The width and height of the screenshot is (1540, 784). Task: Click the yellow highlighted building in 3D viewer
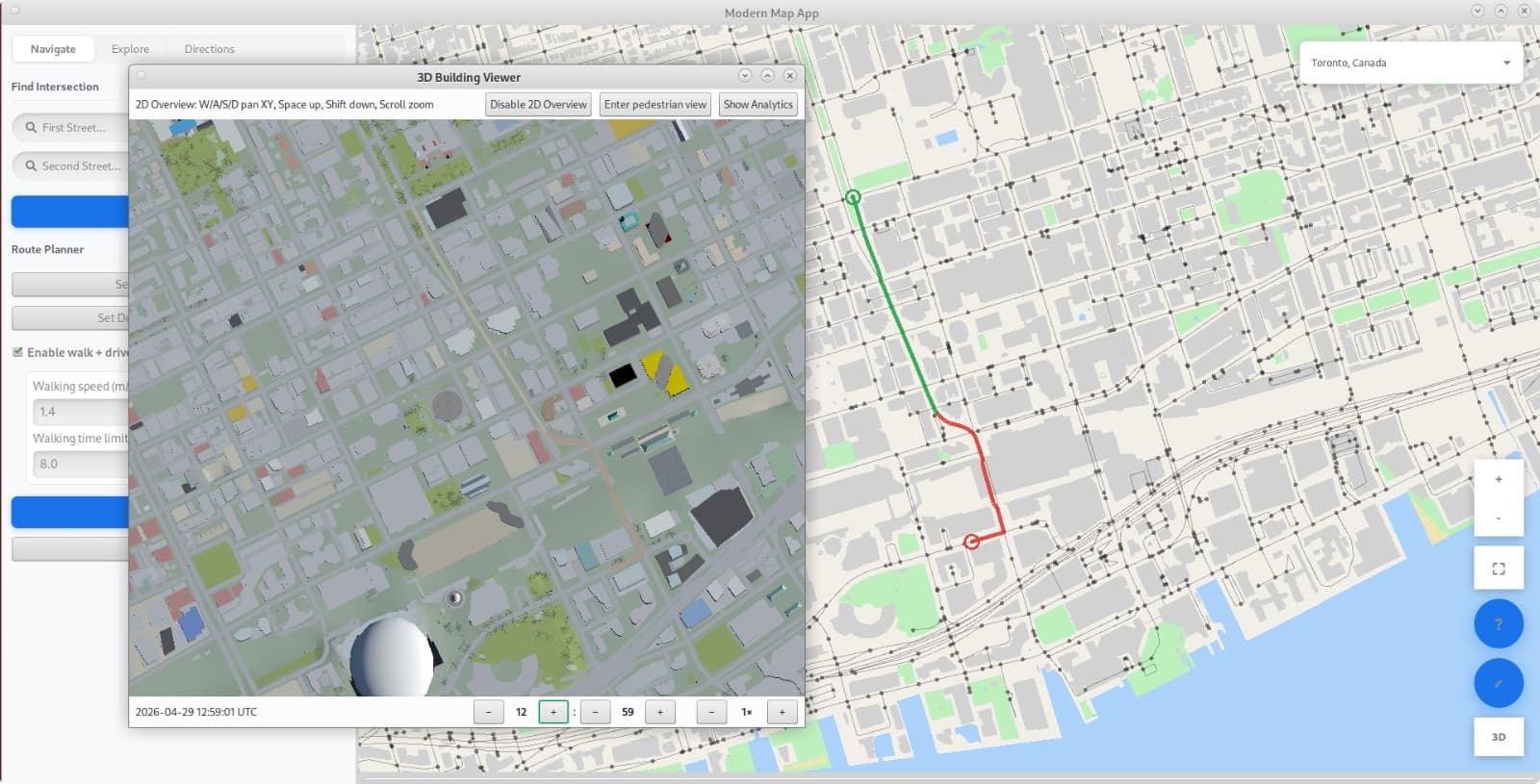pyautogui.click(x=666, y=372)
